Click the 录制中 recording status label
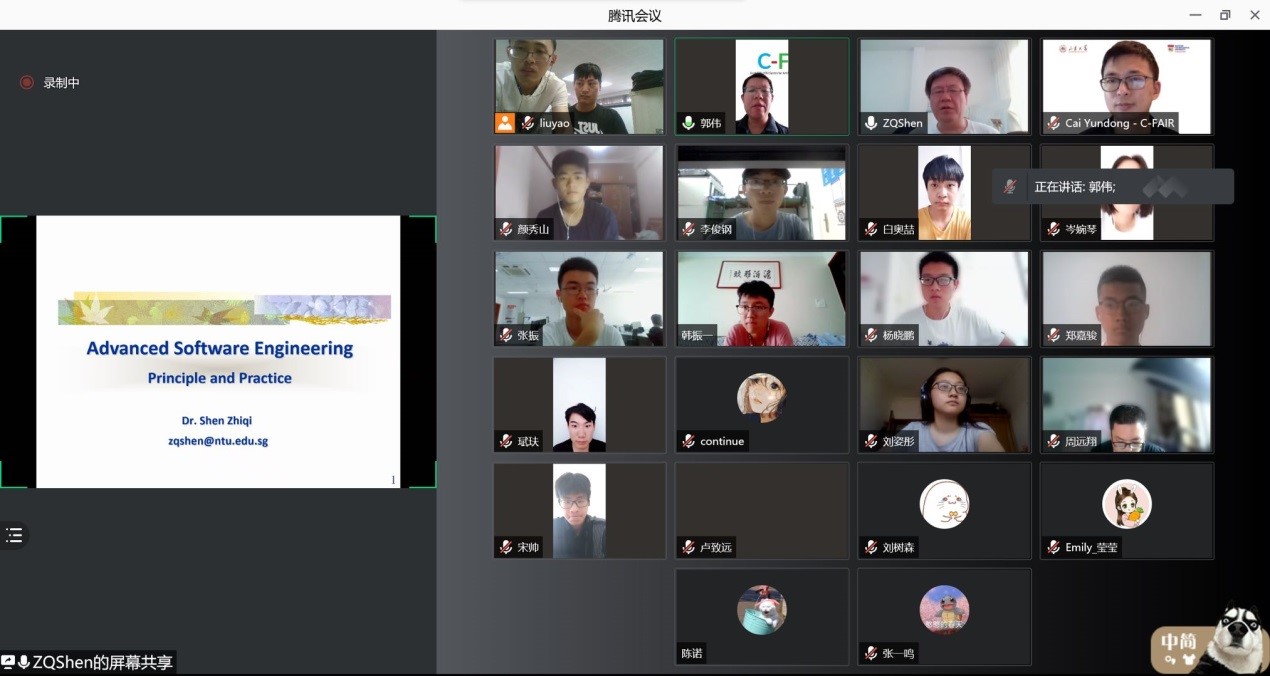 61,83
